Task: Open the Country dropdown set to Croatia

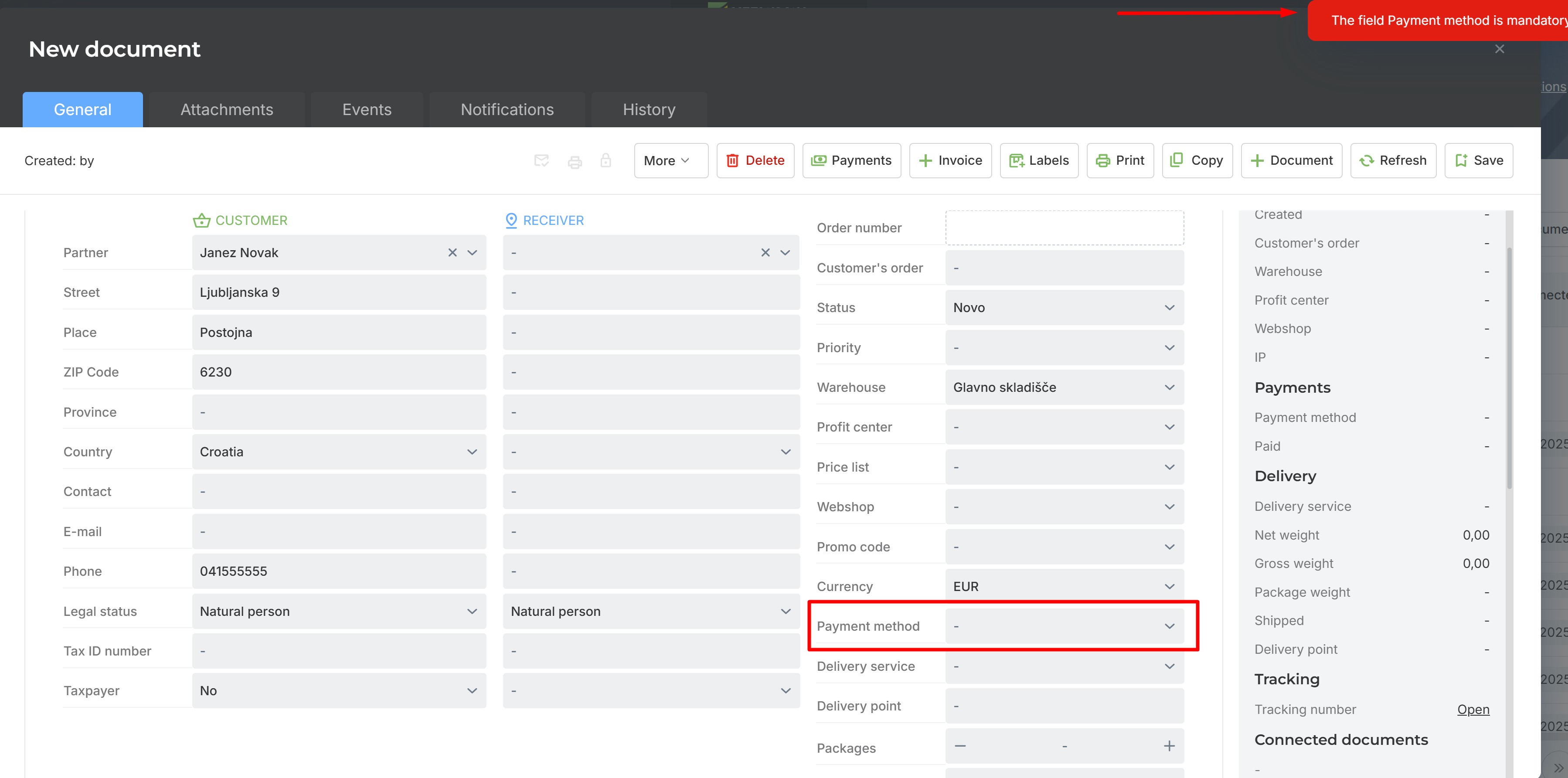Action: tap(339, 452)
